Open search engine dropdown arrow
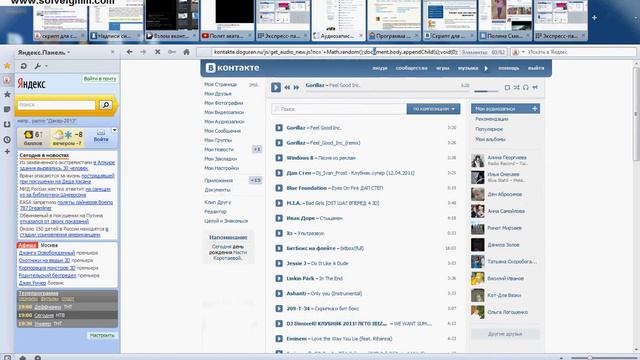 point(523,52)
